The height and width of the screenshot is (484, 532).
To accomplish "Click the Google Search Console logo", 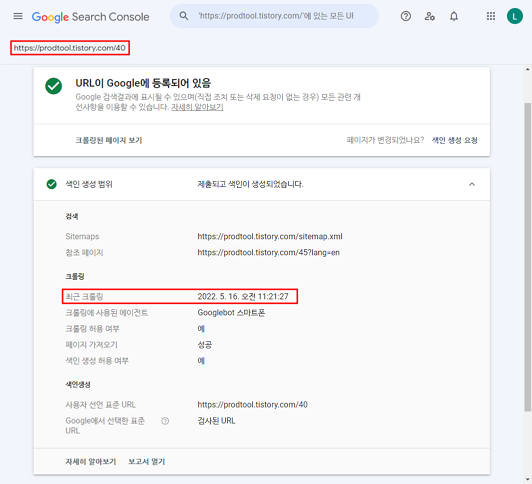I will point(91,17).
